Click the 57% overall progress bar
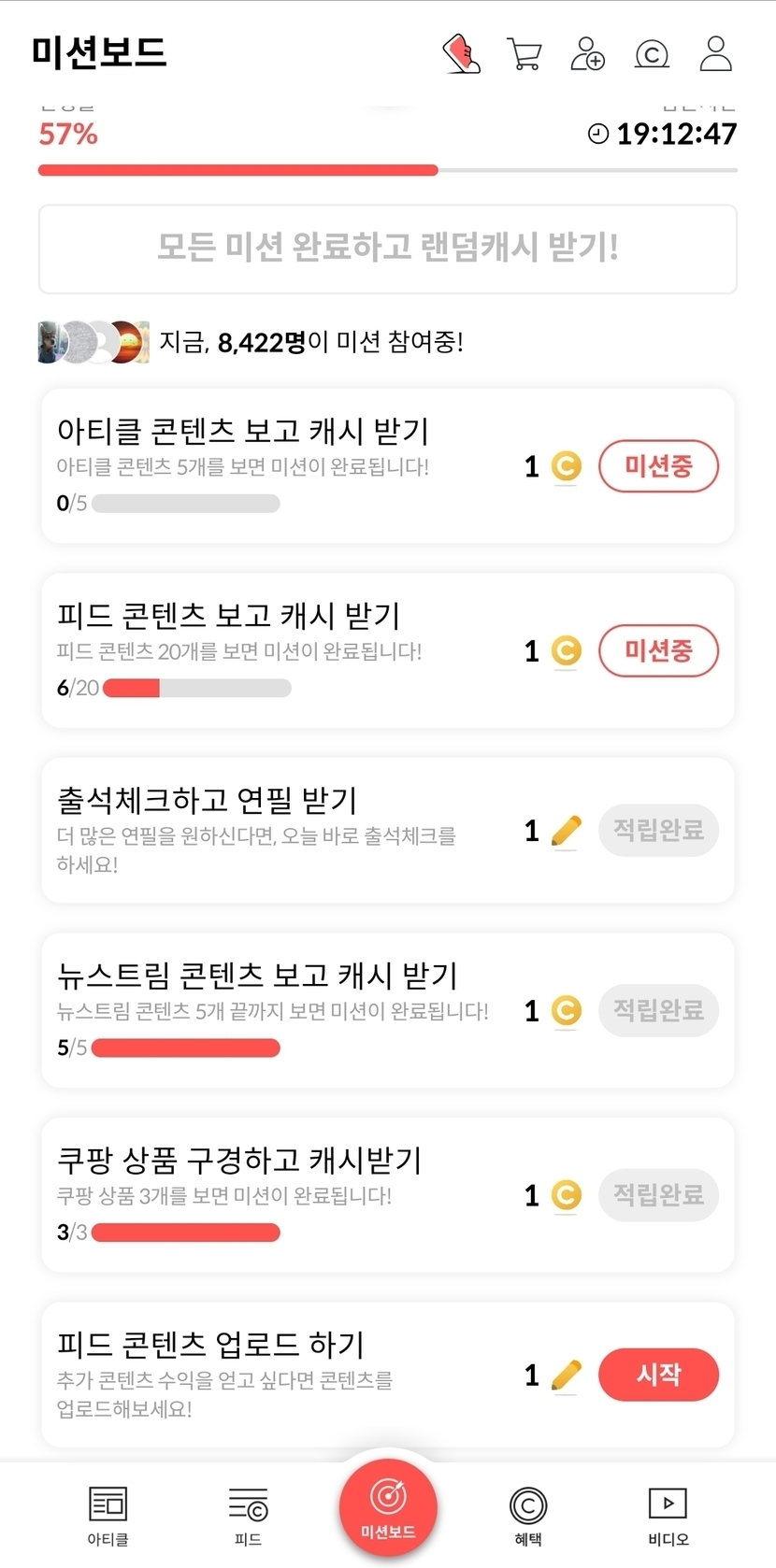776x1568 pixels. pyautogui.click(x=387, y=170)
